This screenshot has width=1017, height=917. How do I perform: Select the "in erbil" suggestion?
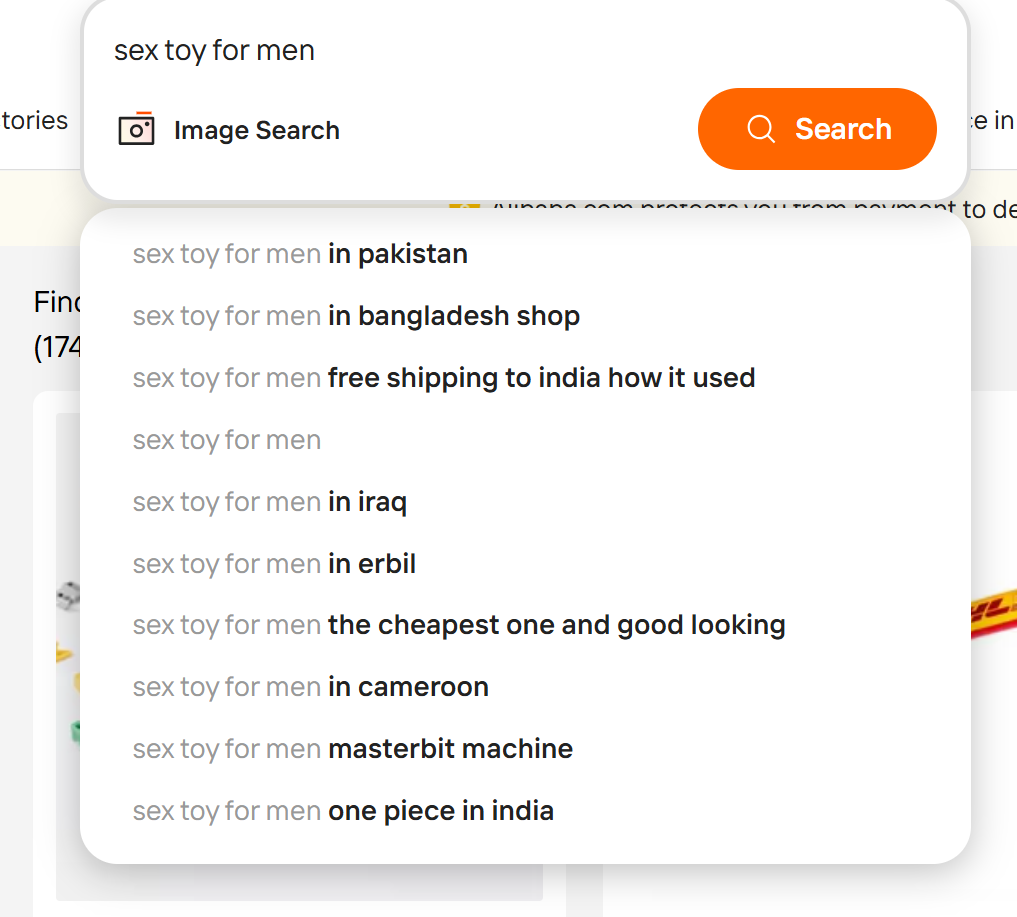(274, 564)
